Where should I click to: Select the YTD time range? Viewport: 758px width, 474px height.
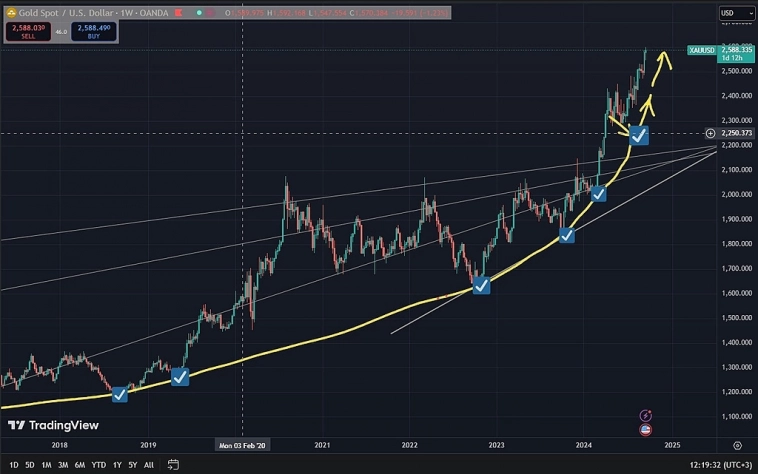[99, 465]
